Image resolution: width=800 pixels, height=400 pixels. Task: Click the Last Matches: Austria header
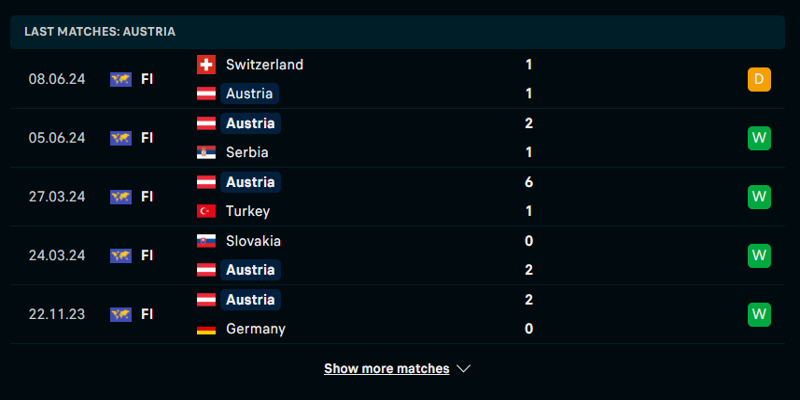point(100,31)
